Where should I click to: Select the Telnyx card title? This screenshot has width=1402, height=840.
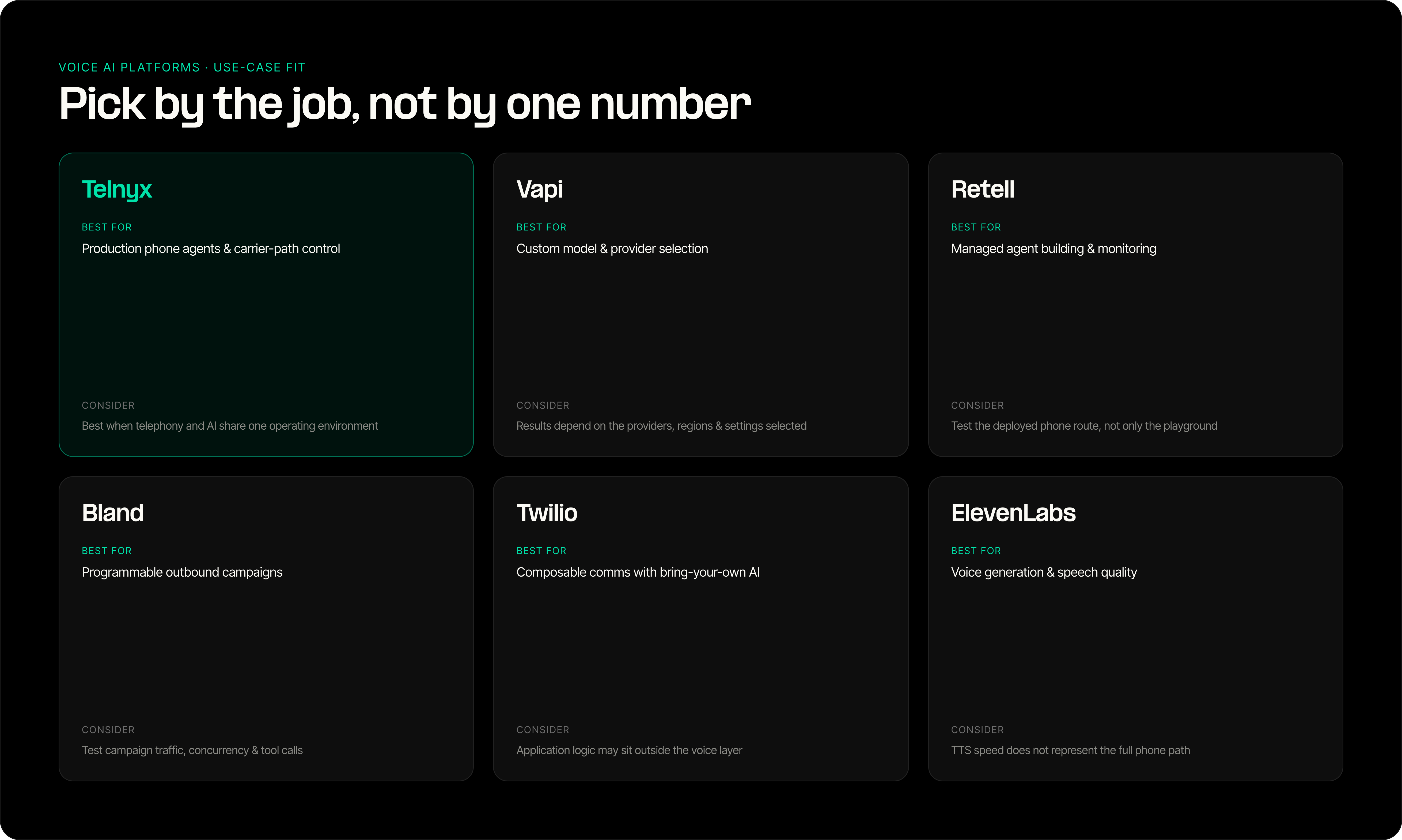[x=117, y=190]
